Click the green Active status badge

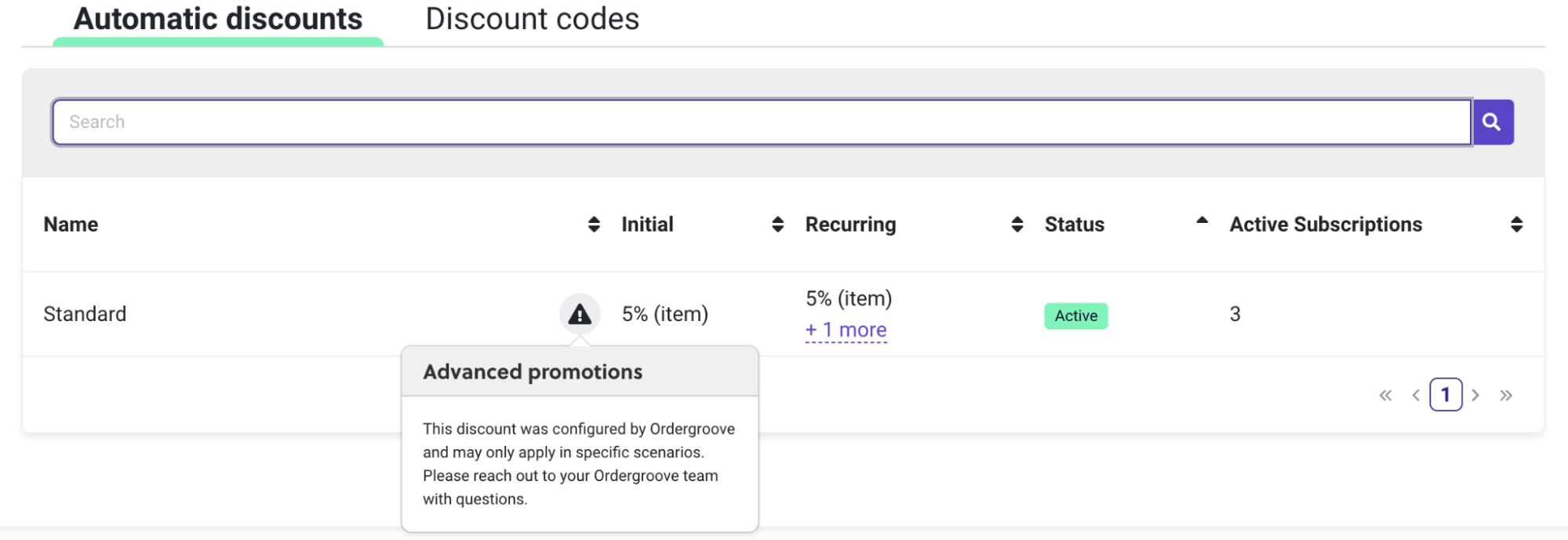pos(1076,316)
